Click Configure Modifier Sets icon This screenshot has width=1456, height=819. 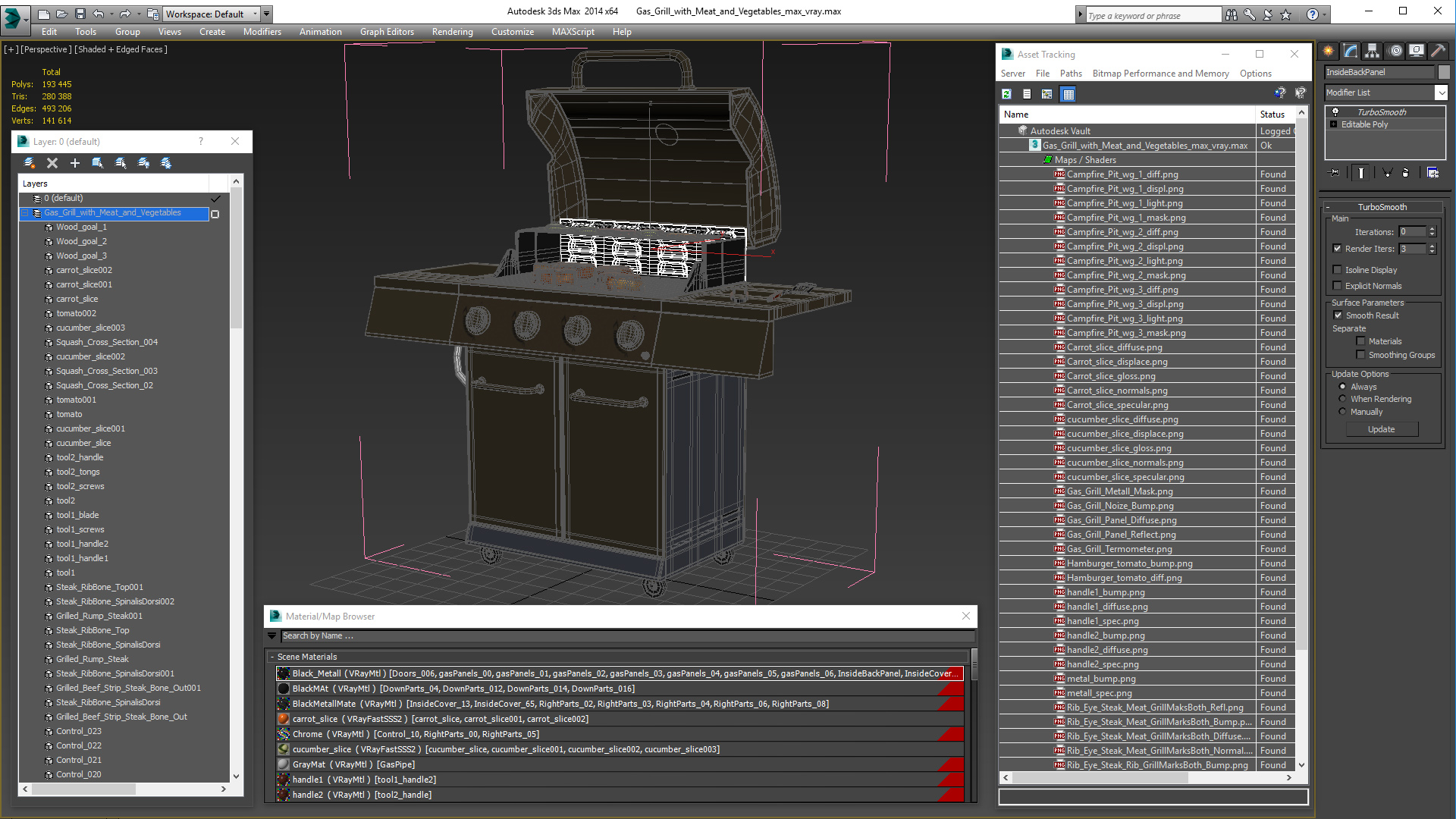(1432, 173)
